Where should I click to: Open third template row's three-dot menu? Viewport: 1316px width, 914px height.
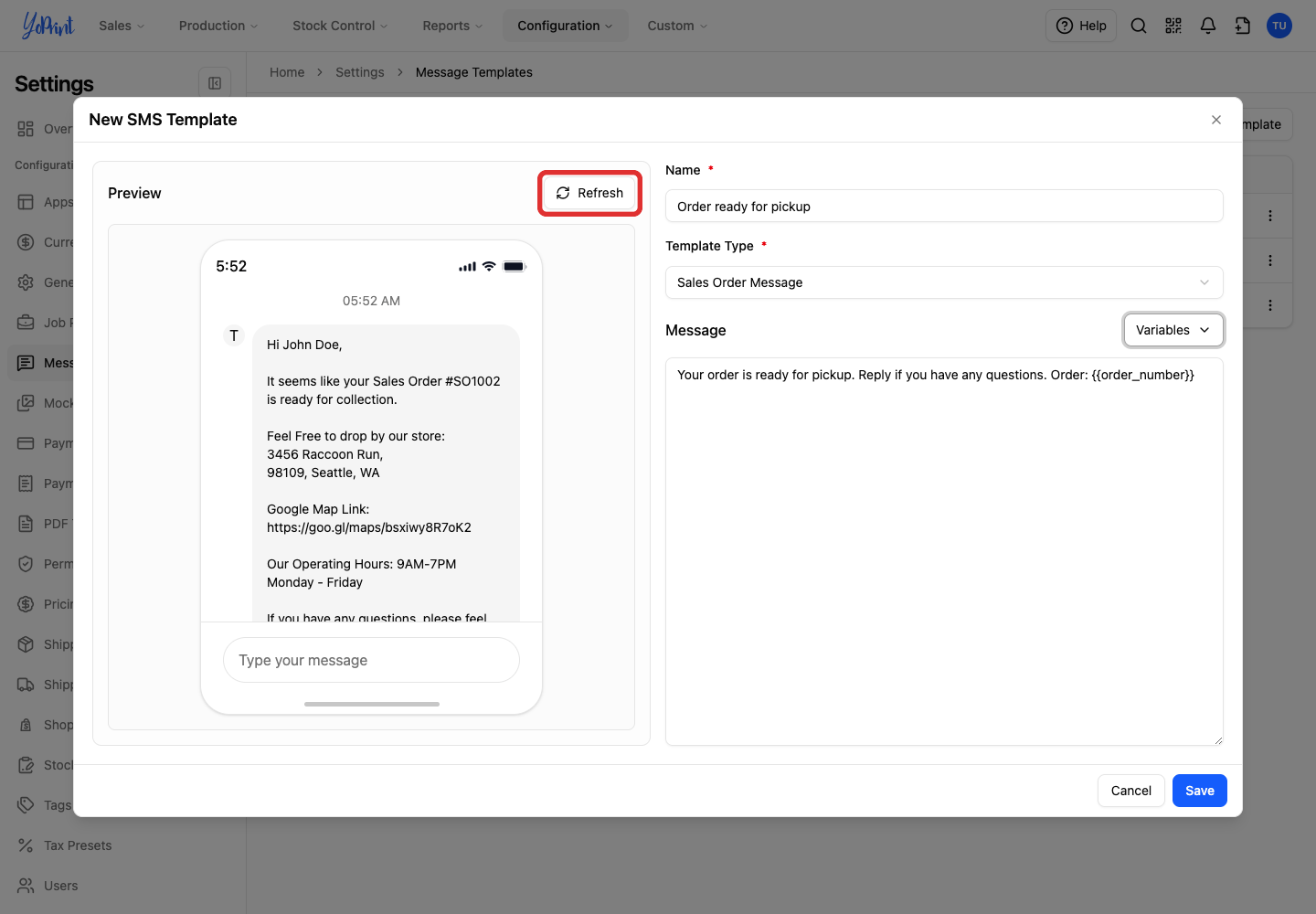click(1270, 305)
